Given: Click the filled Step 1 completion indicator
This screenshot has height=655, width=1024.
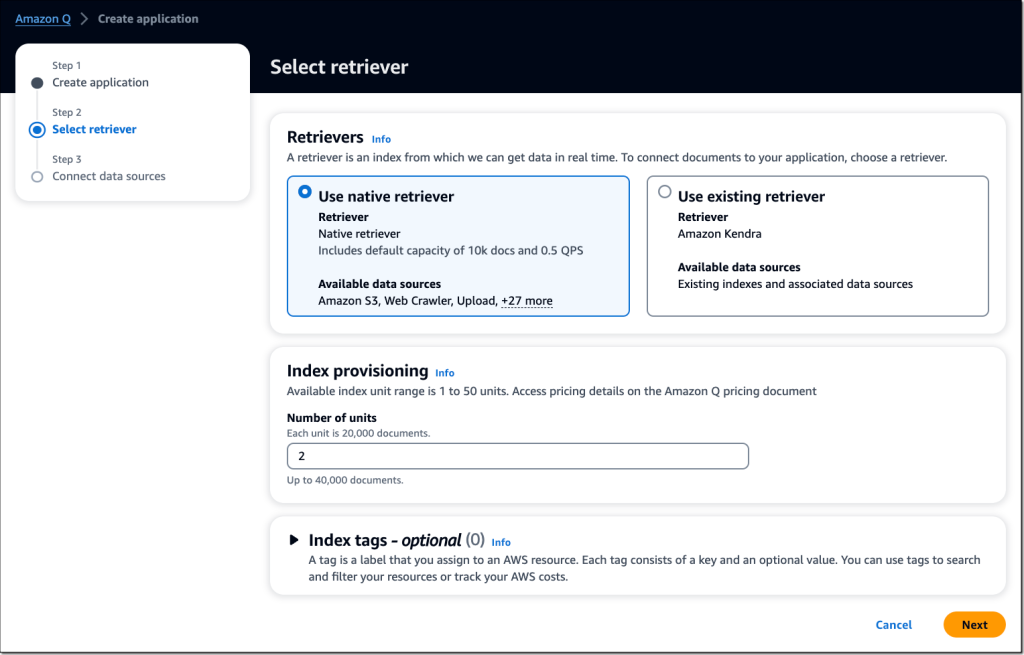Looking at the screenshot, I should [x=37, y=82].
